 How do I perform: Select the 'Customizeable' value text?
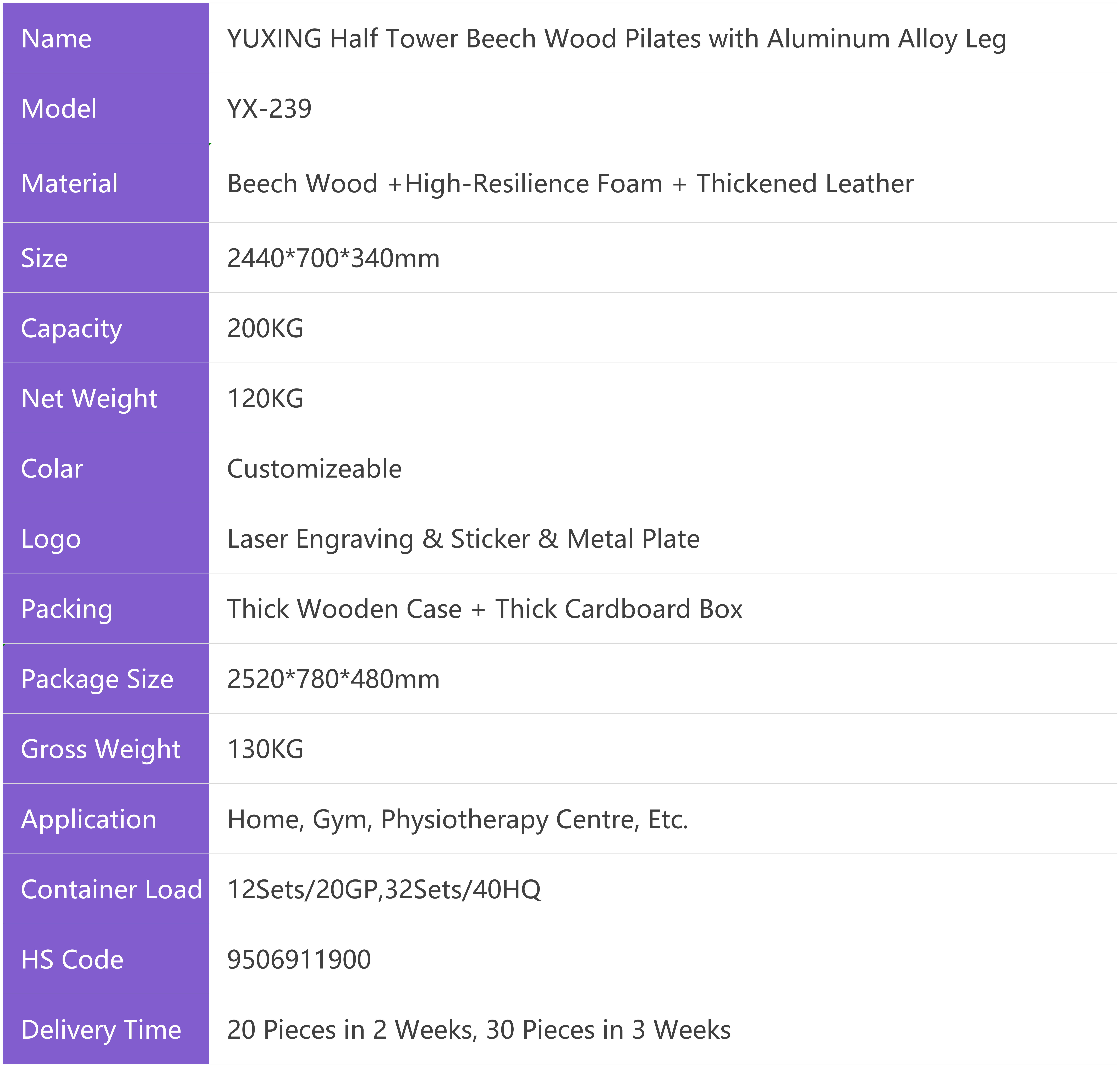[x=315, y=469]
